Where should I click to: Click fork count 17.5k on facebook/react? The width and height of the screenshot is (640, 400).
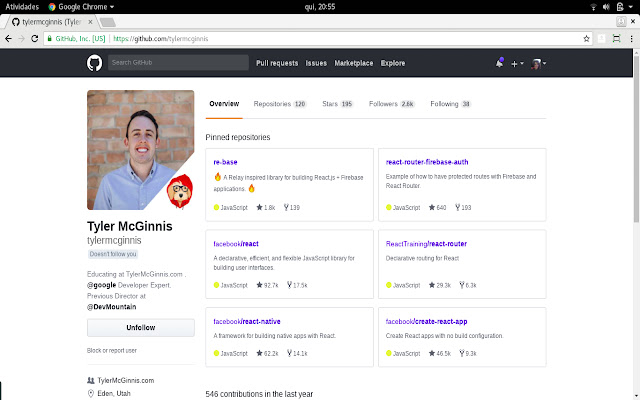click(297, 285)
